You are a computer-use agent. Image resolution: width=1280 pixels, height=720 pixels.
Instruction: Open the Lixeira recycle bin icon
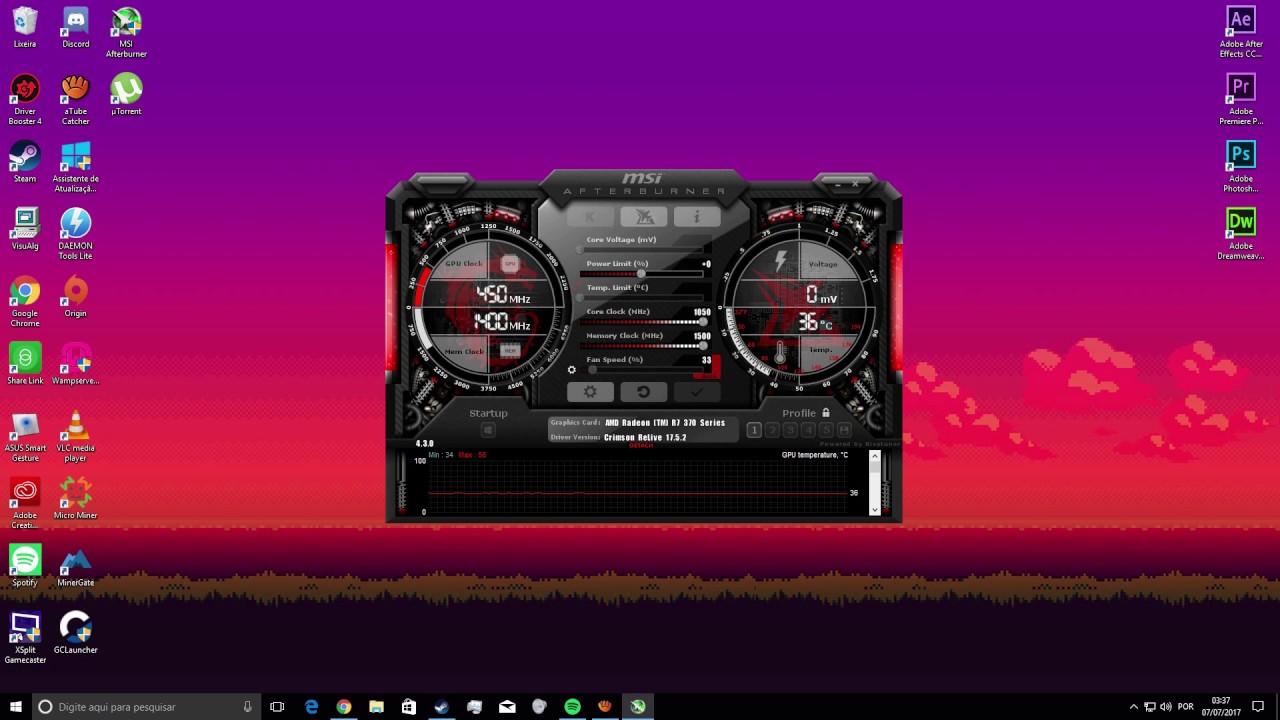click(25, 28)
